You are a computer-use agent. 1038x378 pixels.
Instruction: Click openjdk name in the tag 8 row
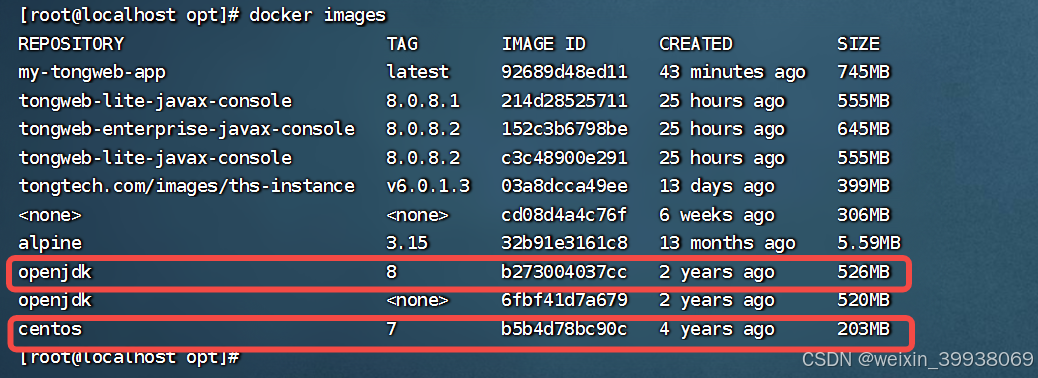(55, 272)
